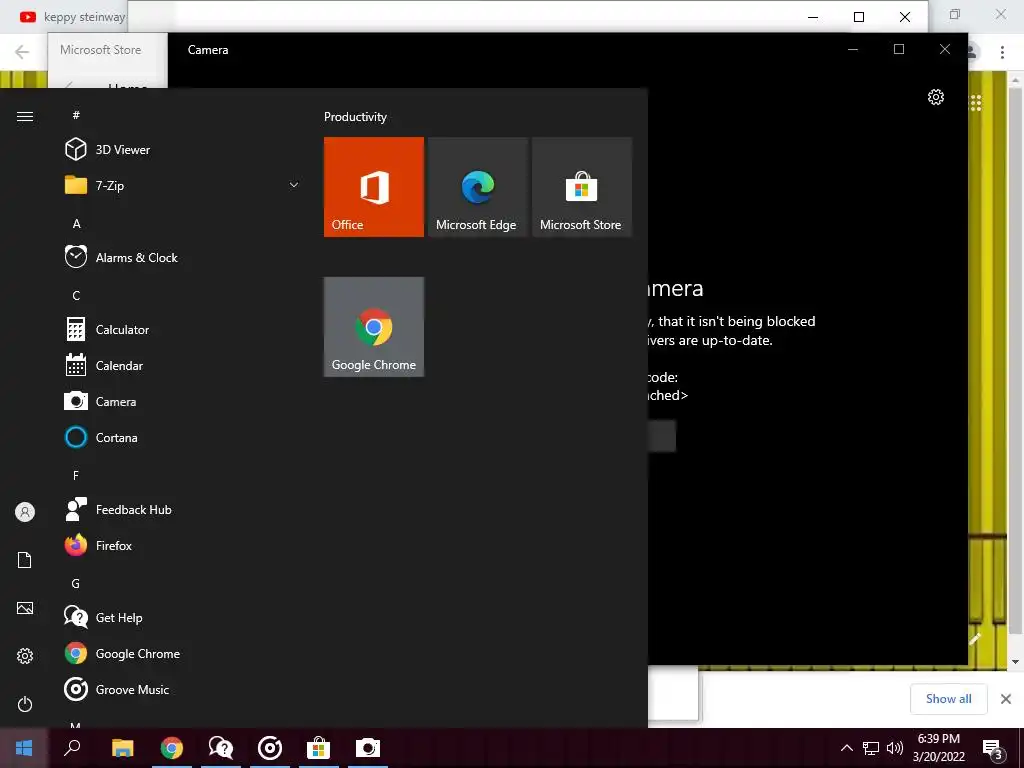Click the Microsoft Store tile

pyautogui.click(x=582, y=187)
